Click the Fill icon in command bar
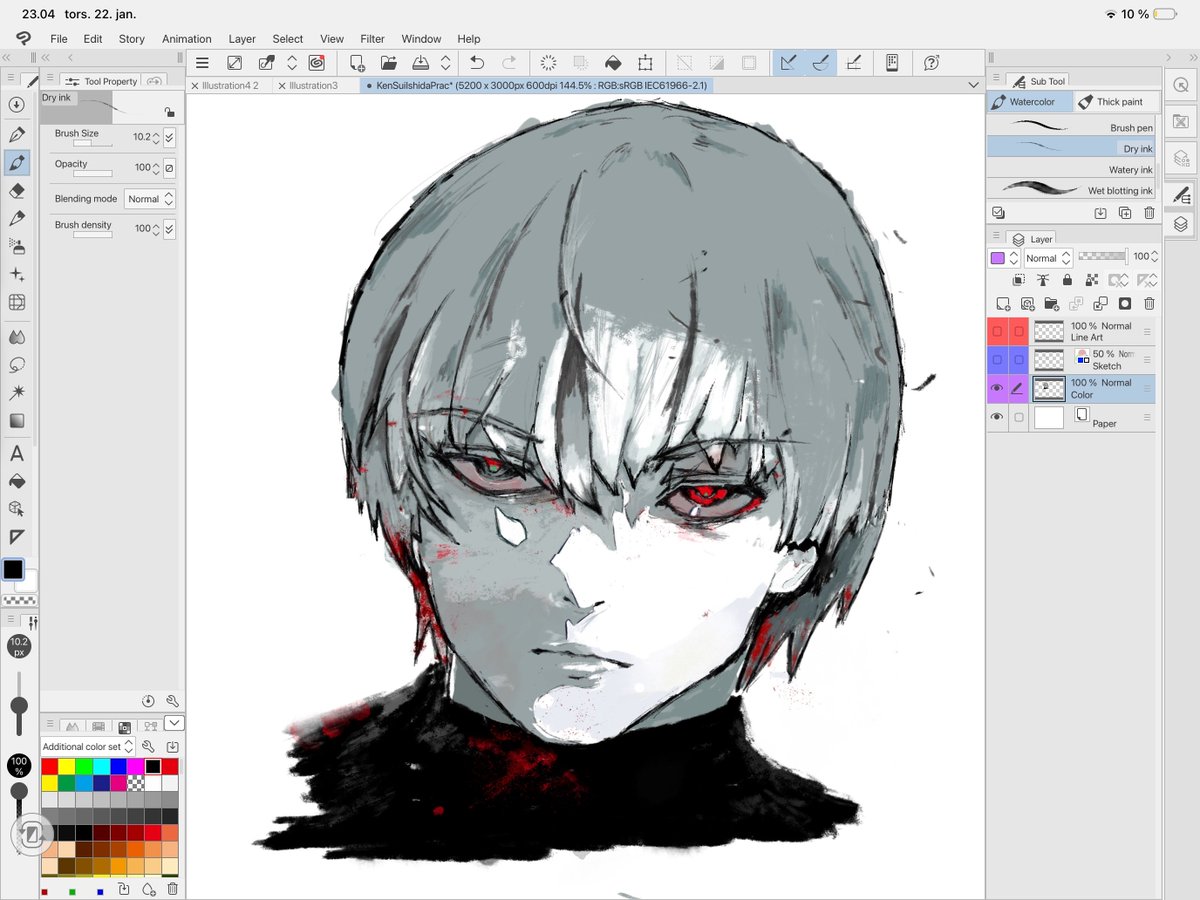The image size is (1200, 900). pyautogui.click(x=612, y=63)
